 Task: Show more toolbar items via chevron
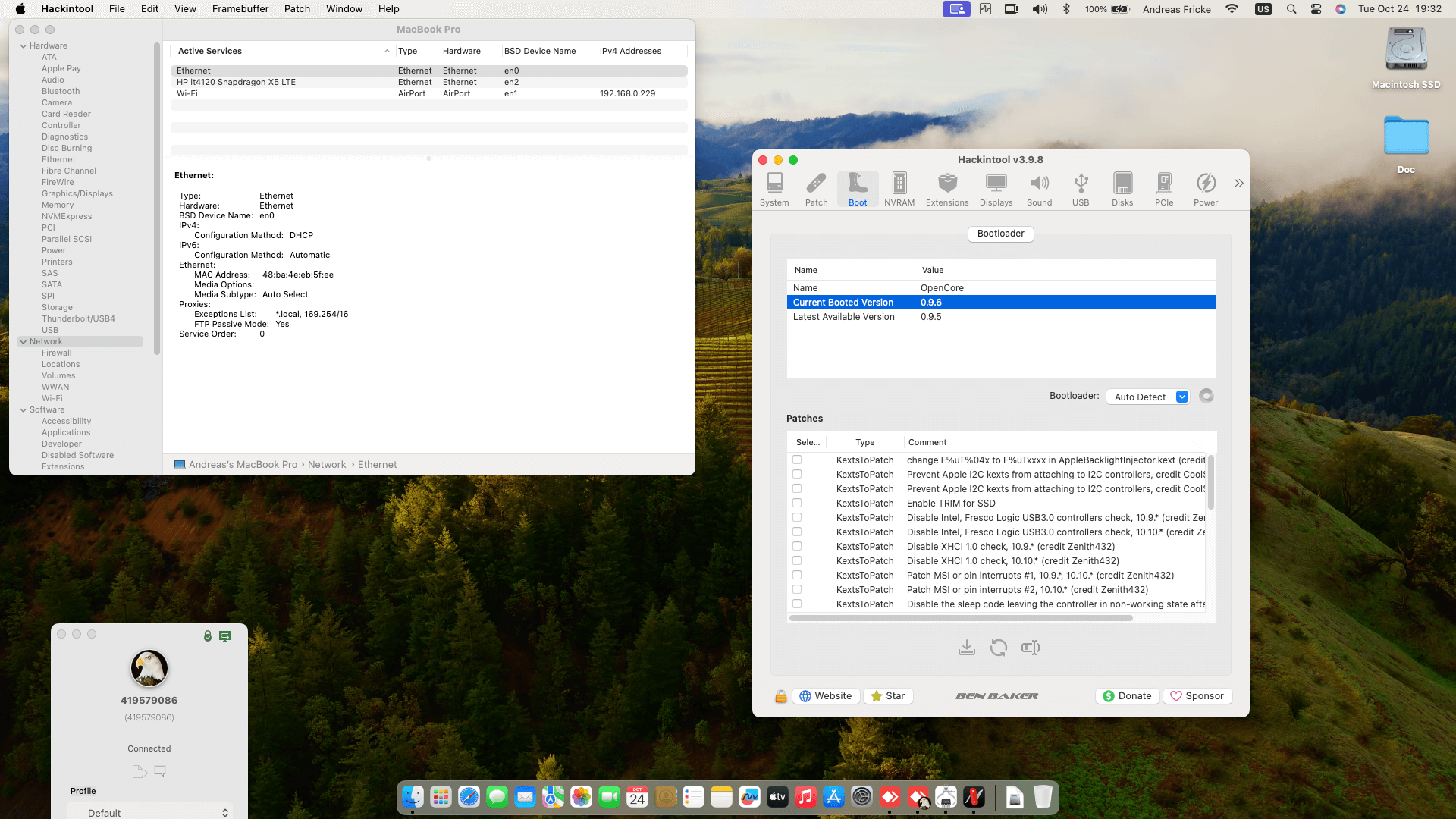click(x=1238, y=184)
